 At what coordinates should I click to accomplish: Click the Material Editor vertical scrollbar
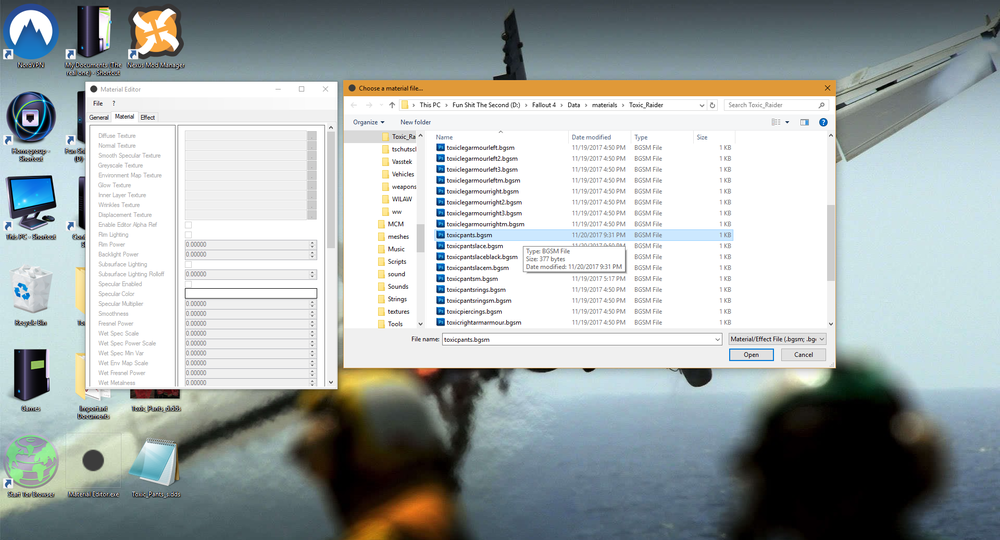331,191
